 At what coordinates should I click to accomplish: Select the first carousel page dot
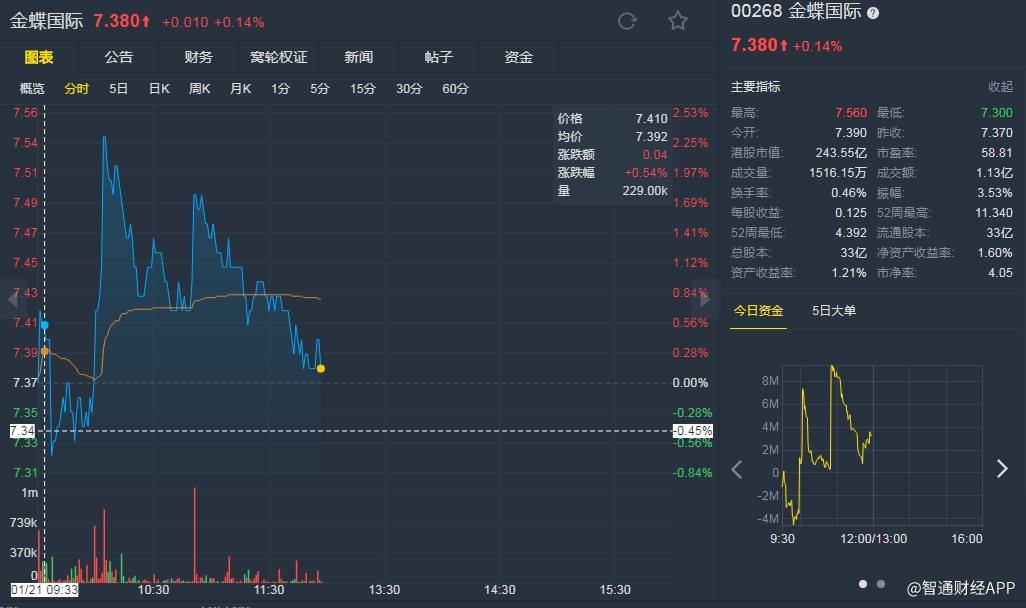pyautogui.click(x=862, y=583)
